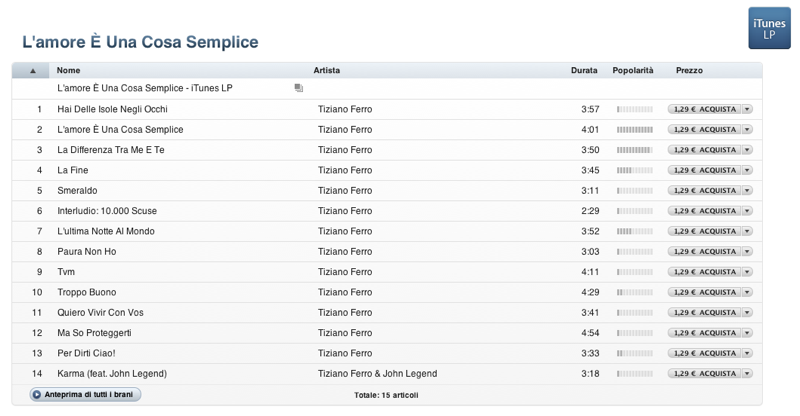Click the popularity bar for Hai Delle Isole Negli Occhi
This screenshot has height=416, width=800.
[634, 109]
